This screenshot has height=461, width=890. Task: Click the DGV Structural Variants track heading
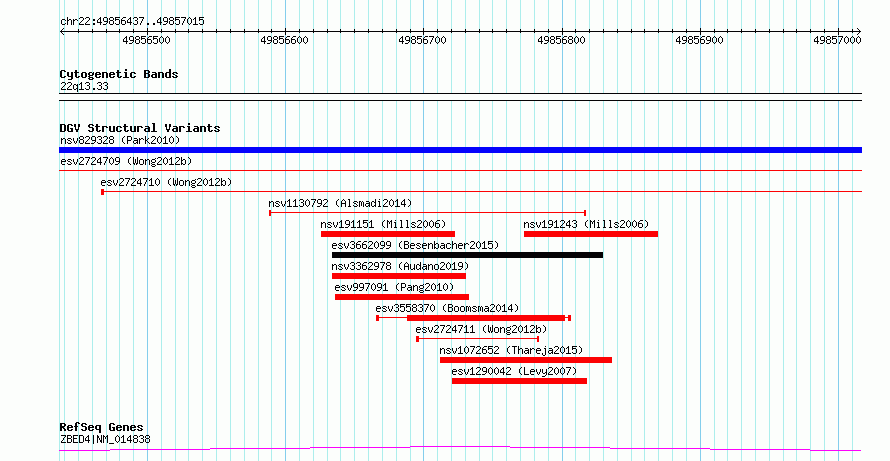(140, 128)
